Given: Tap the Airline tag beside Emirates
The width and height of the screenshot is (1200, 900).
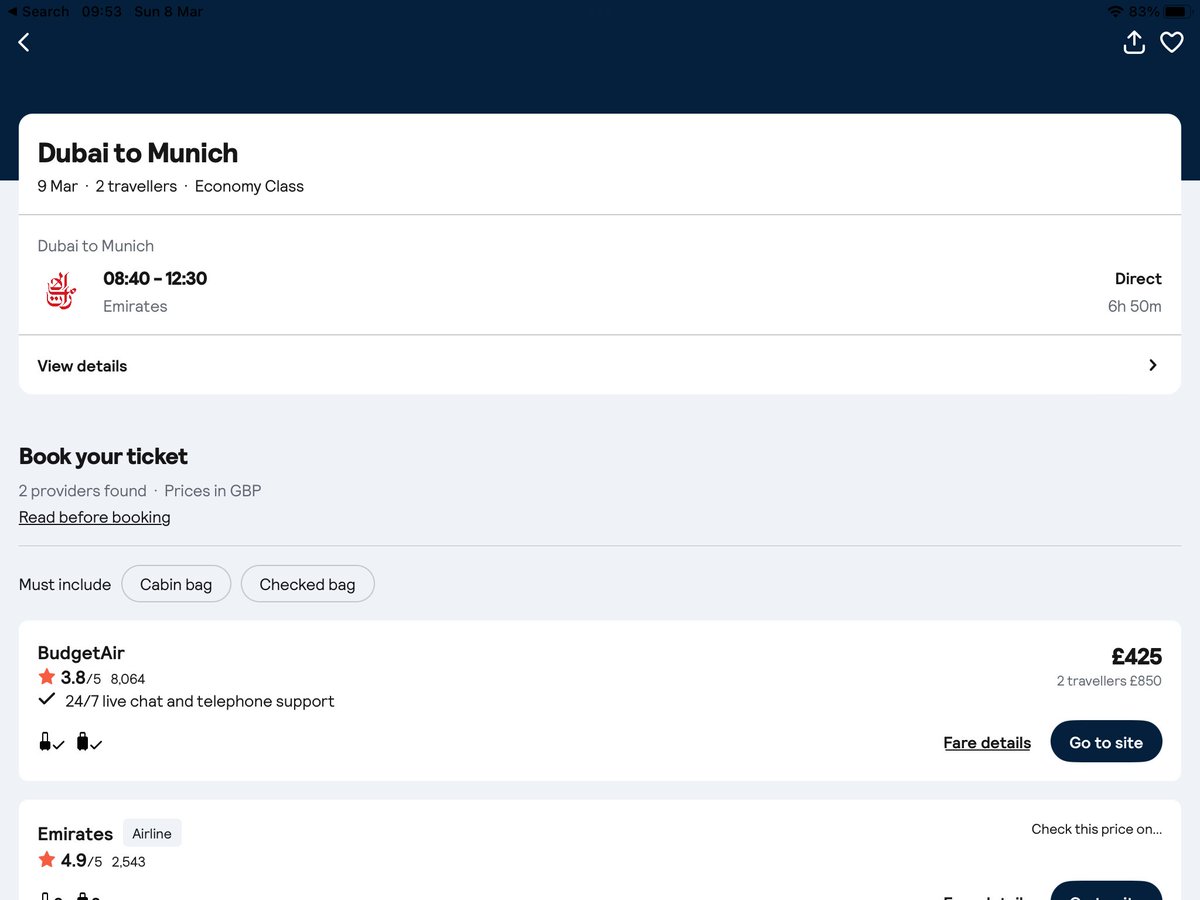Looking at the screenshot, I should click(x=152, y=834).
